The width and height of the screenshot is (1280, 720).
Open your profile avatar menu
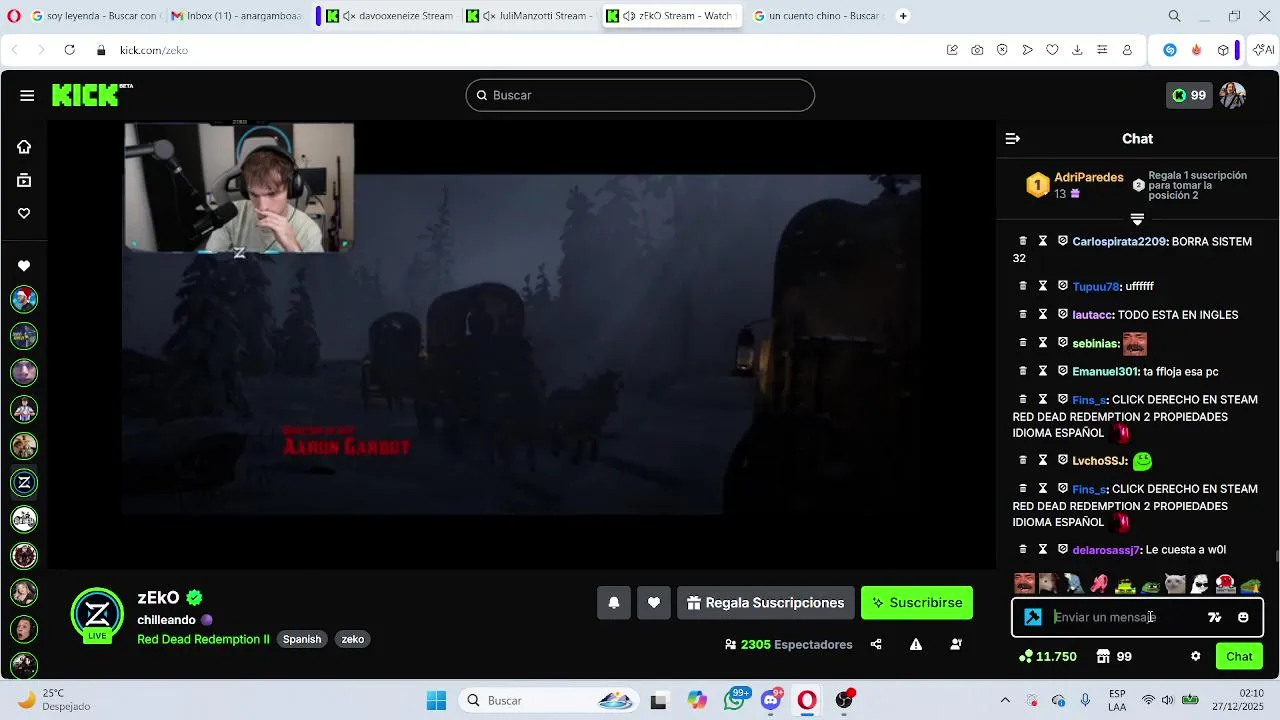tap(1233, 95)
